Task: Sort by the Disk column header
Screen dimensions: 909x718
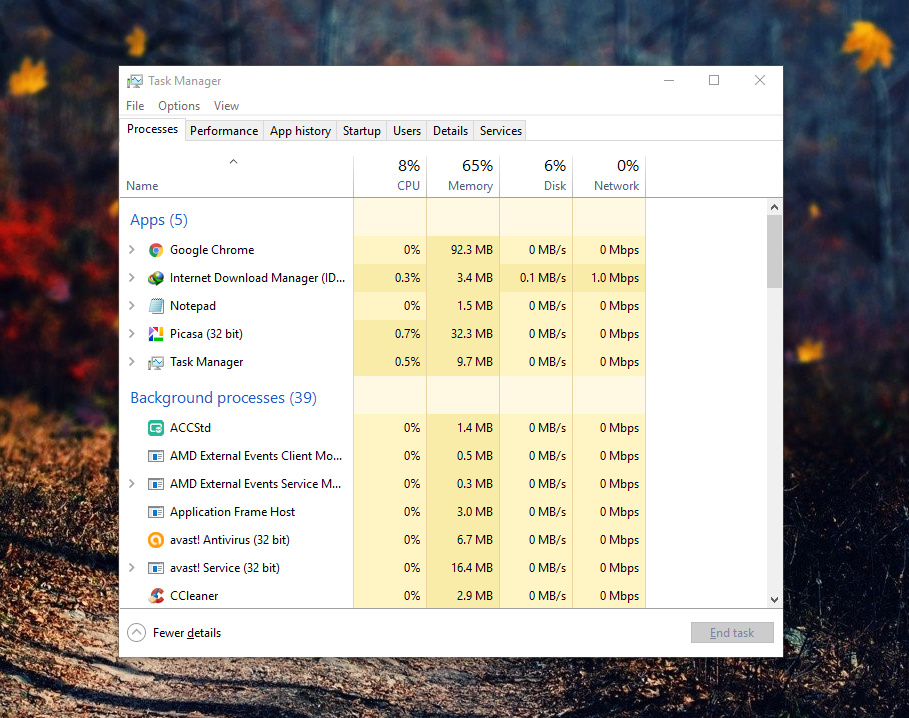Action: pos(536,177)
